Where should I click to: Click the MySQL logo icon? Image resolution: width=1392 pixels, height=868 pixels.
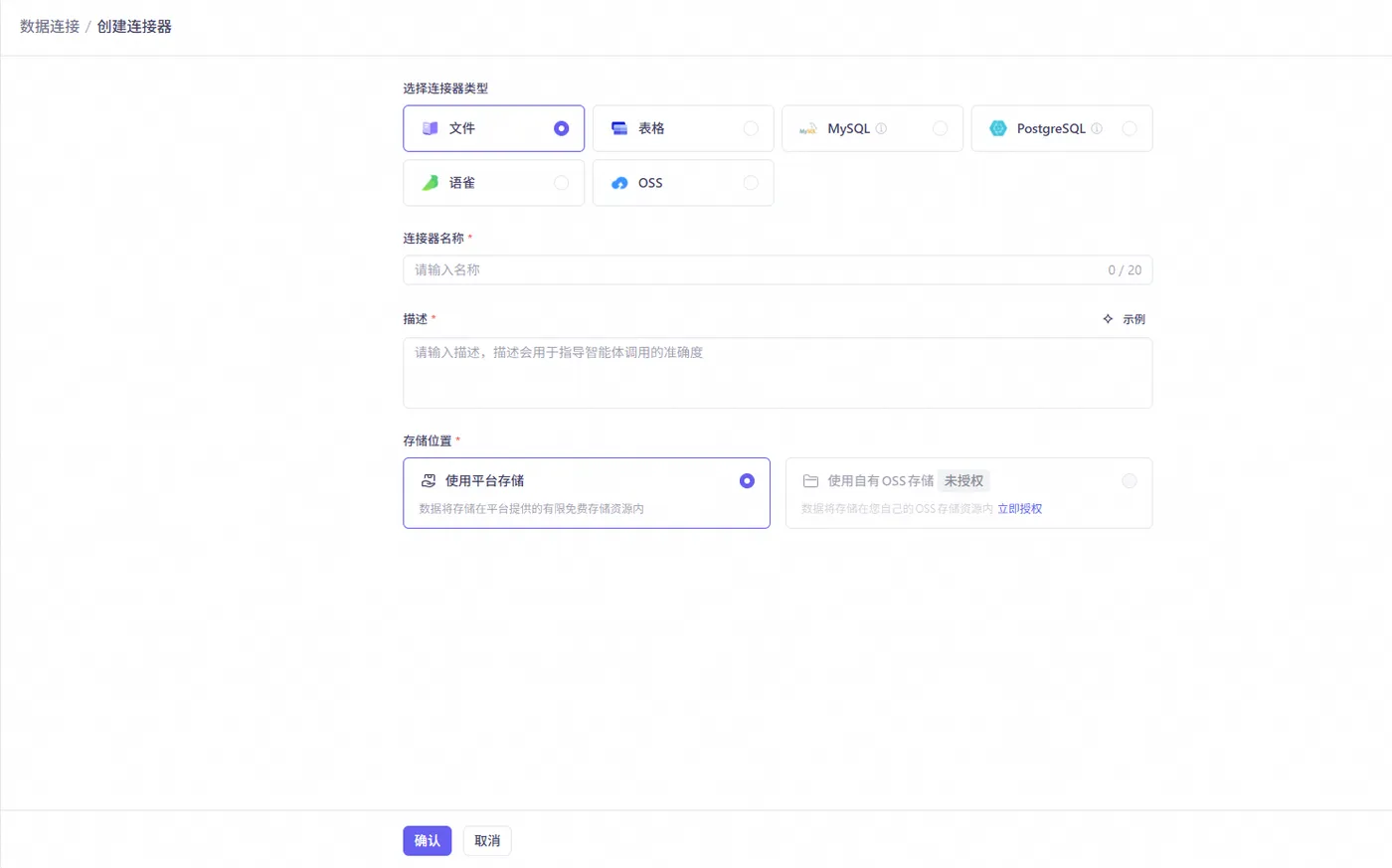click(808, 129)
